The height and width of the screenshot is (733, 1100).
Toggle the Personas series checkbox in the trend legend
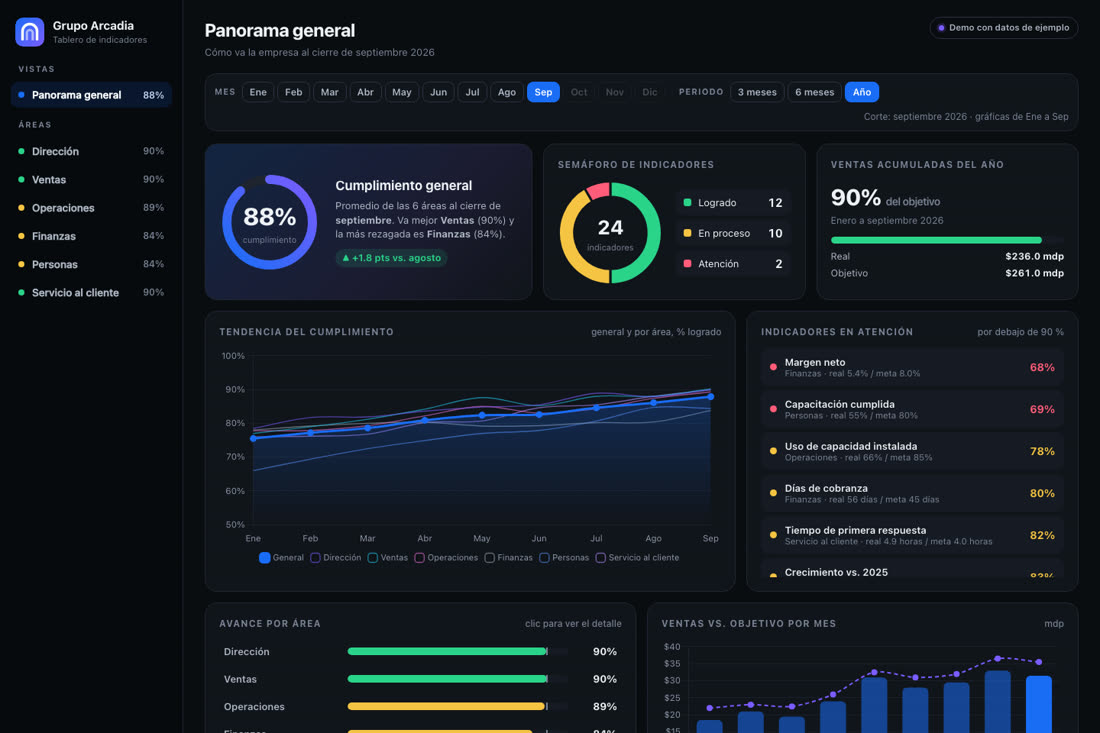click(x=544, y=558)
